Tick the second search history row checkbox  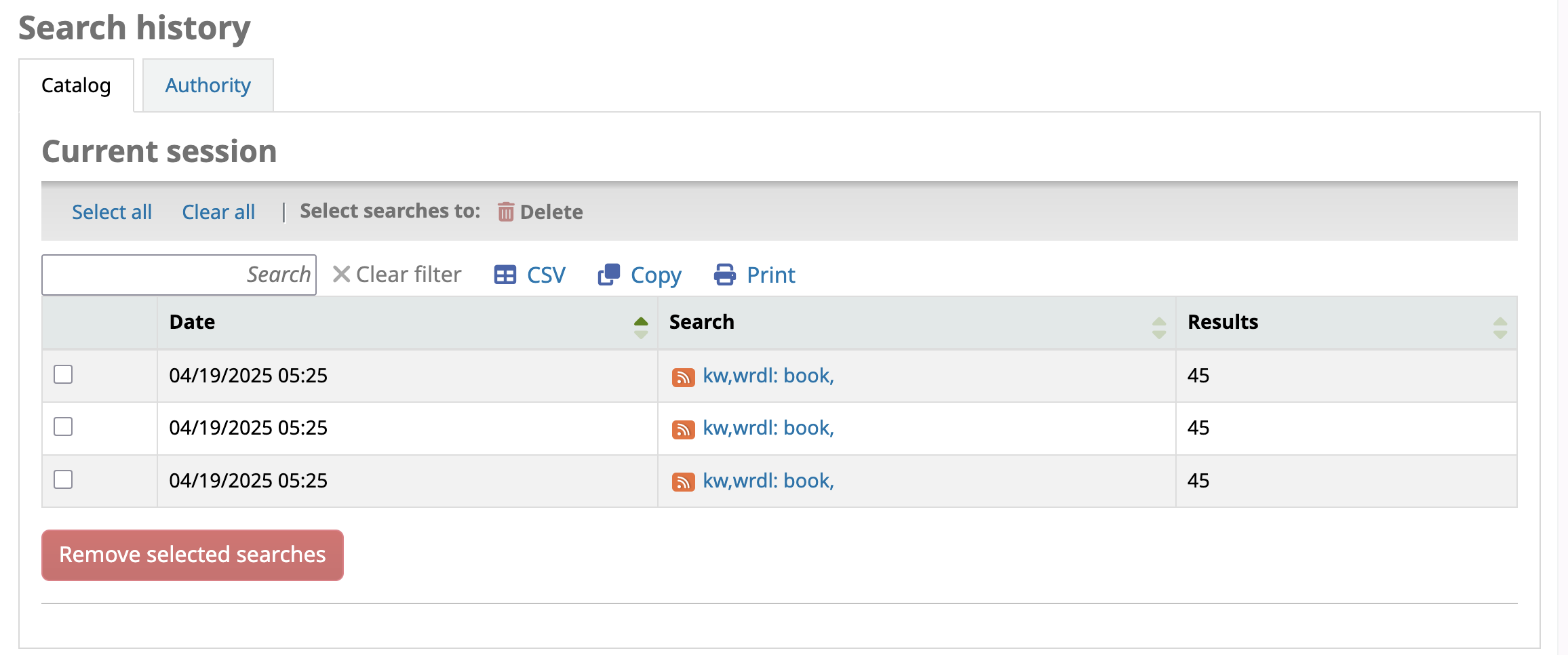(x=63, y=427)
